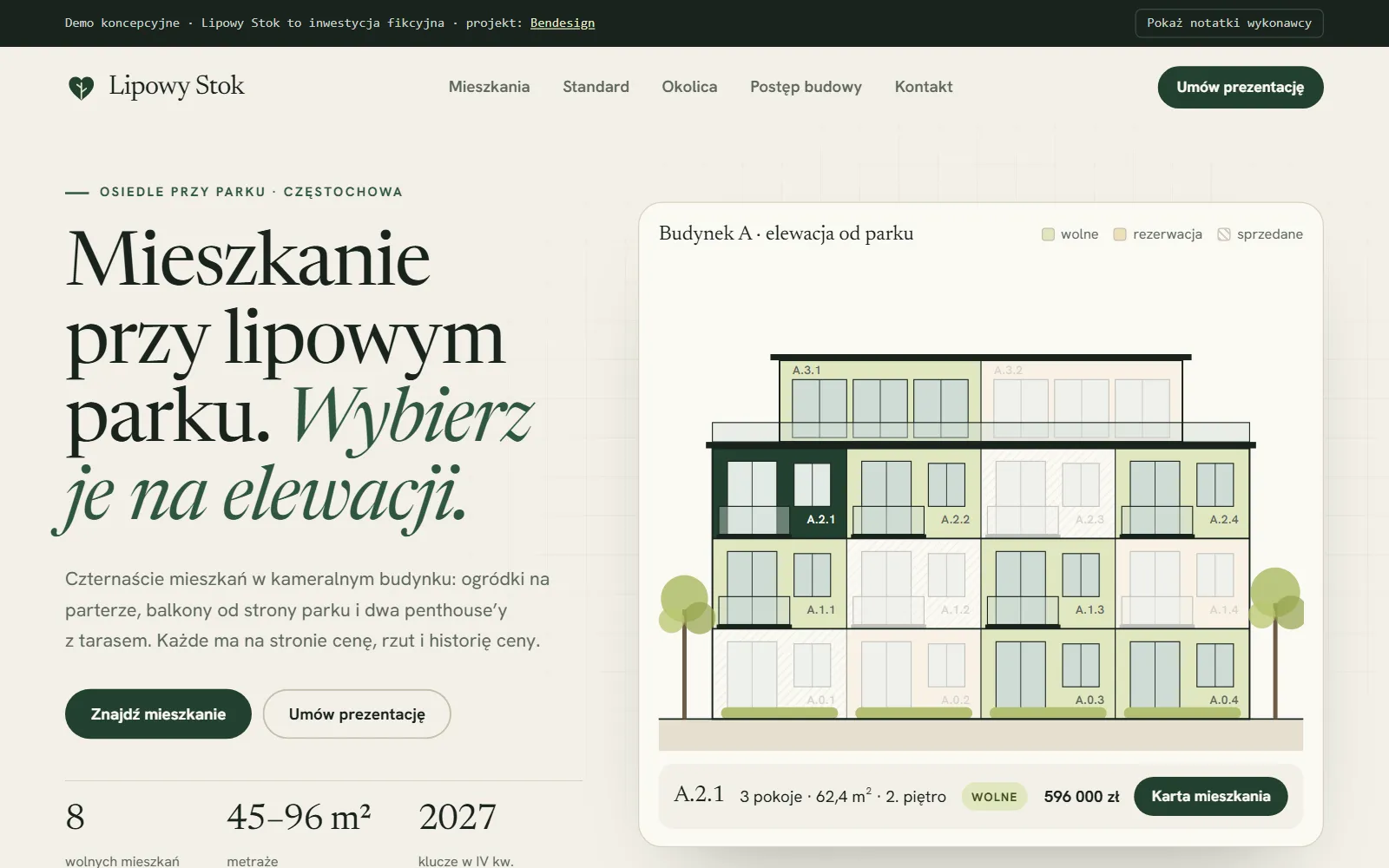The width and height of the screenshot is (1389, 868).
Task: Select apartment A.2.1 on the elevation
Action: (x=780, y=493)
